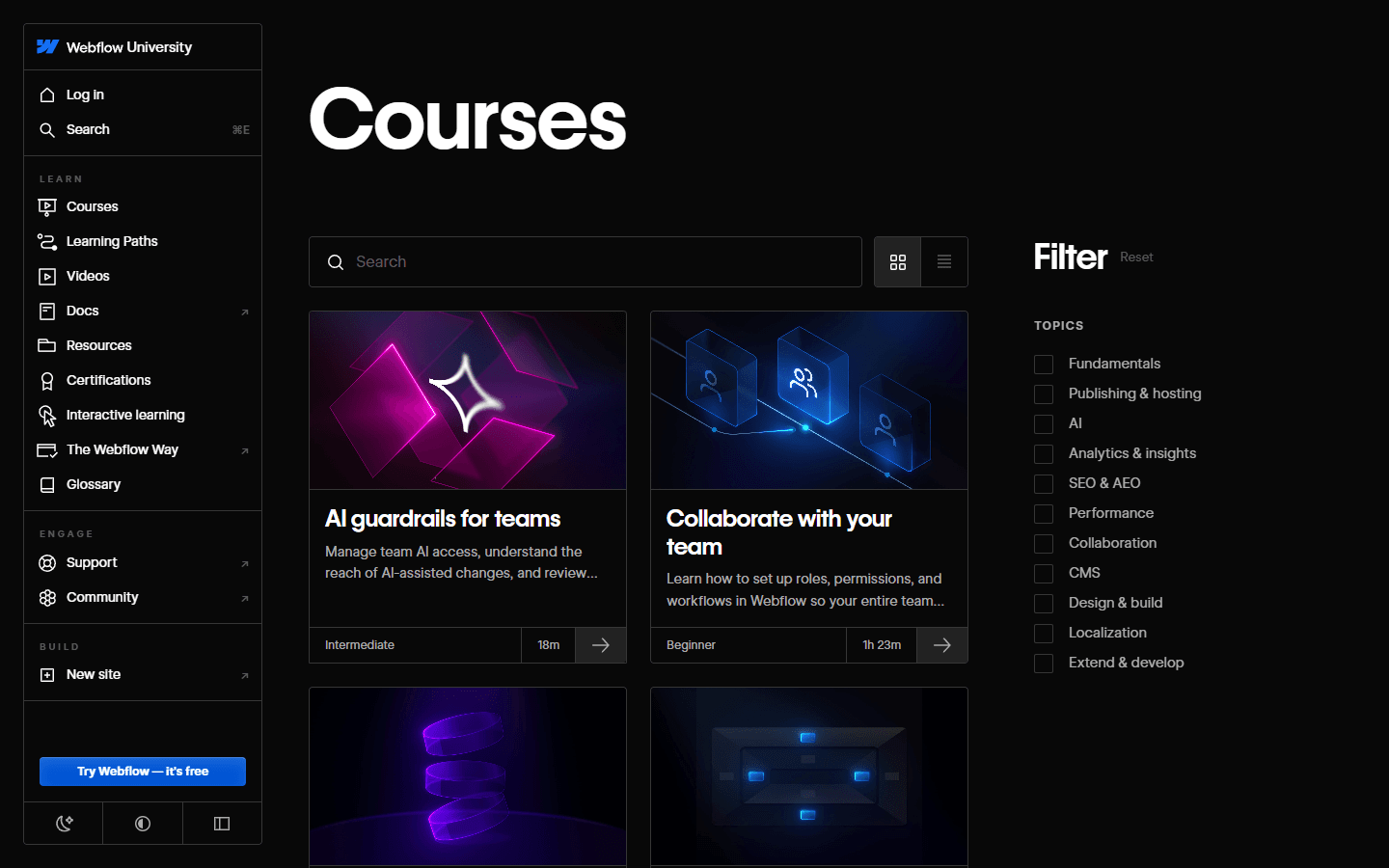Screen dimensions: 1389x868
Task: Check the Publishing & hosting filter
Action: (x=1044, y=394)
